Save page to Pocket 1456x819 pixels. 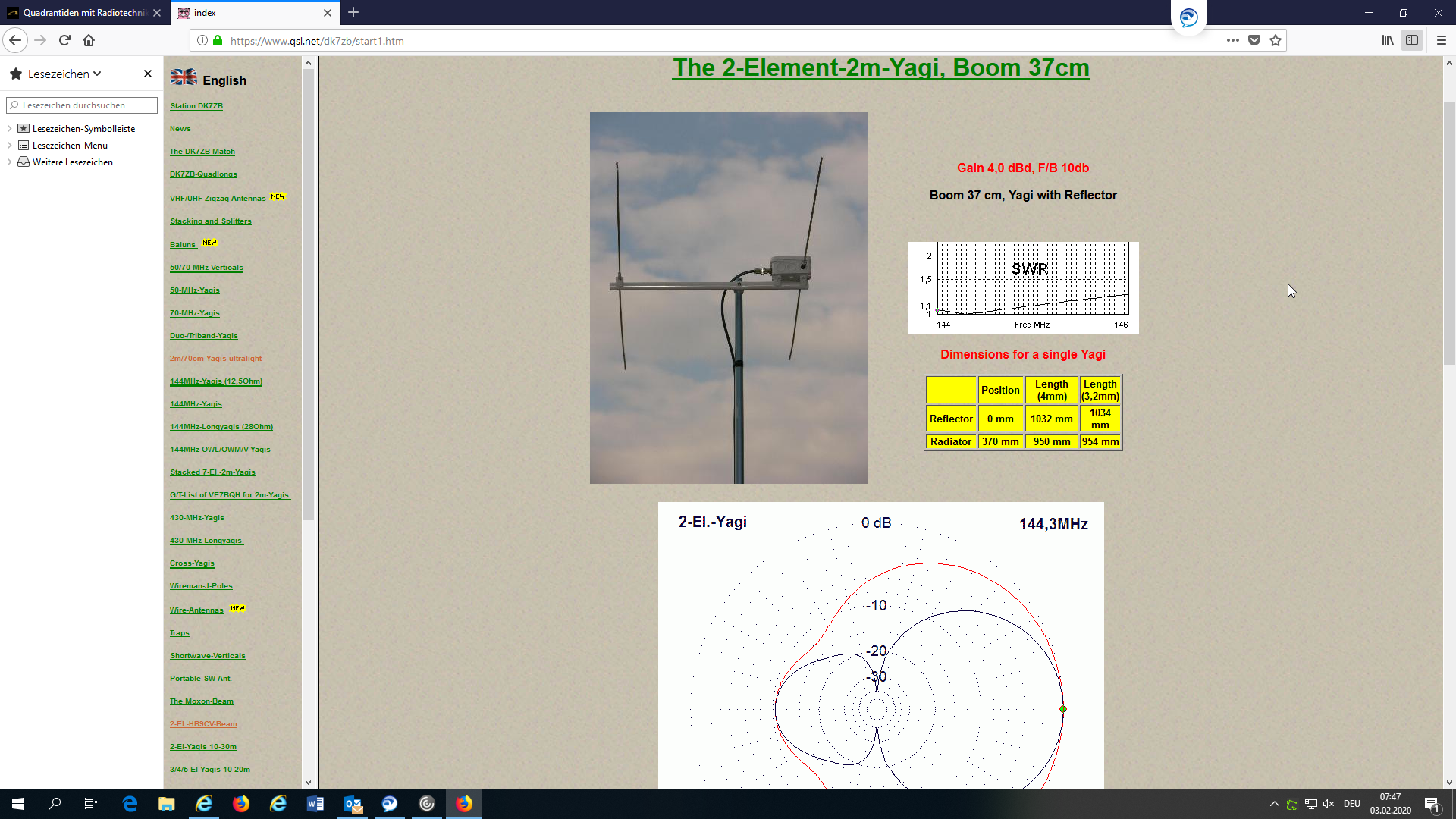point(1254,41)
